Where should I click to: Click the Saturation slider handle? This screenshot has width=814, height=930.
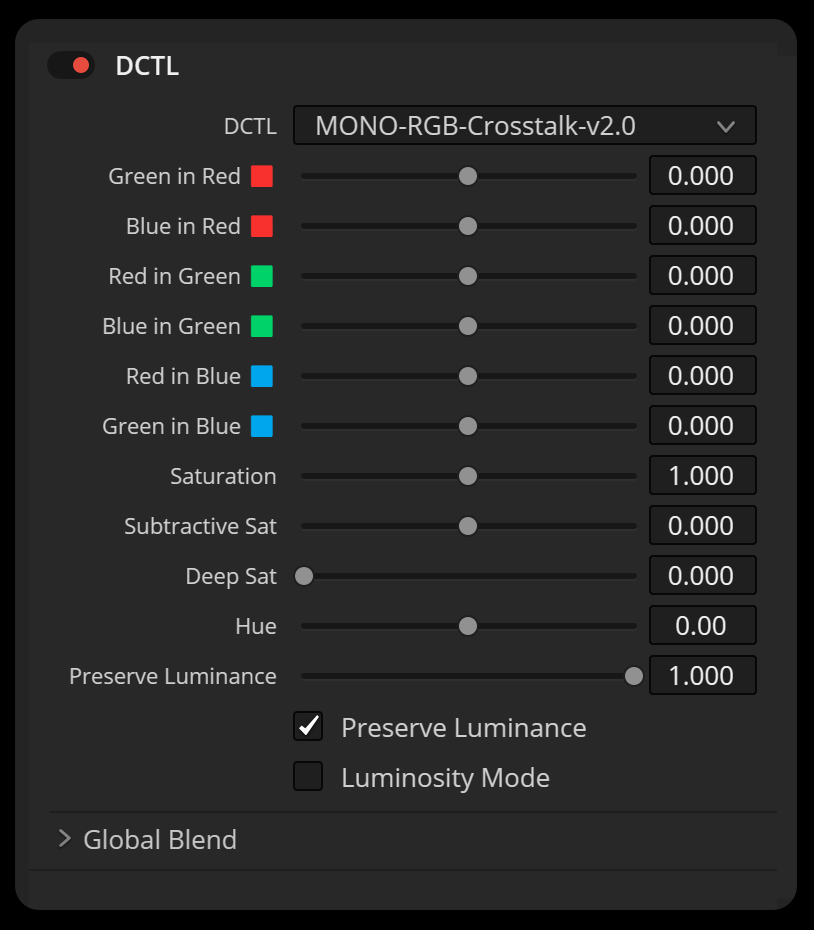[x=467, y=476]
